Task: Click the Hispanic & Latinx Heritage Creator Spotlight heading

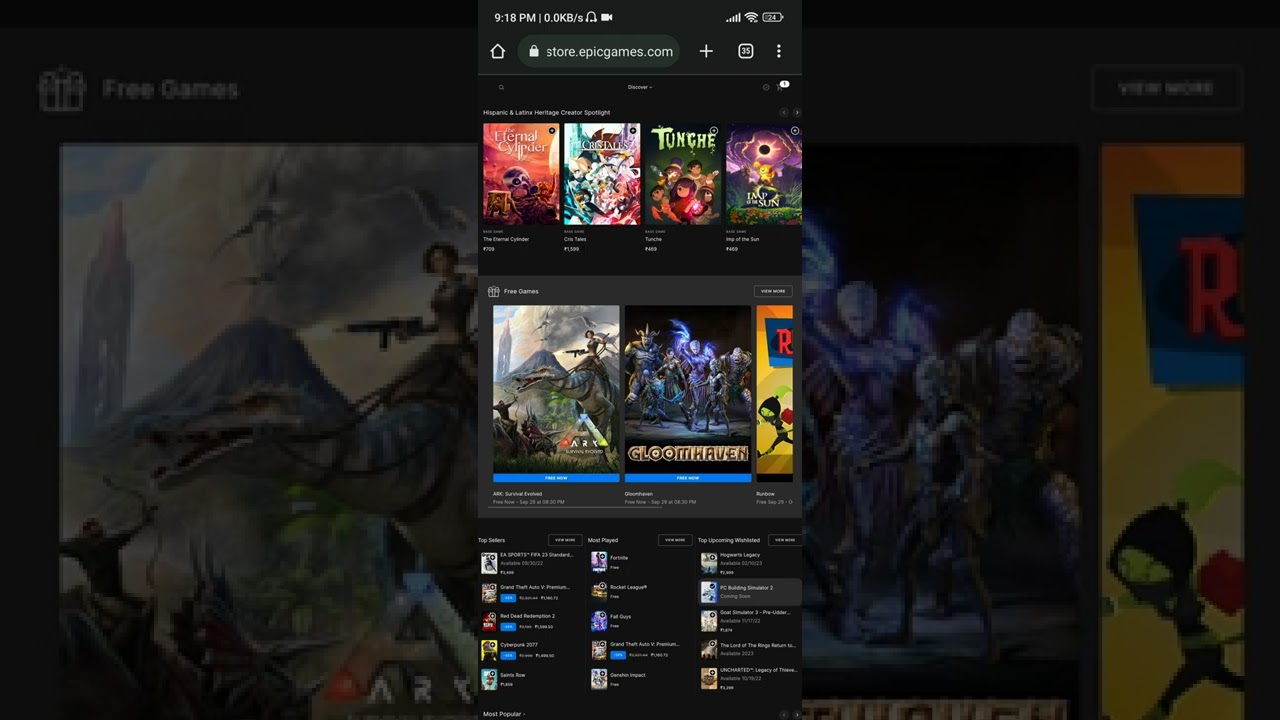Action: pyautogui.click(x=547, y=113)
